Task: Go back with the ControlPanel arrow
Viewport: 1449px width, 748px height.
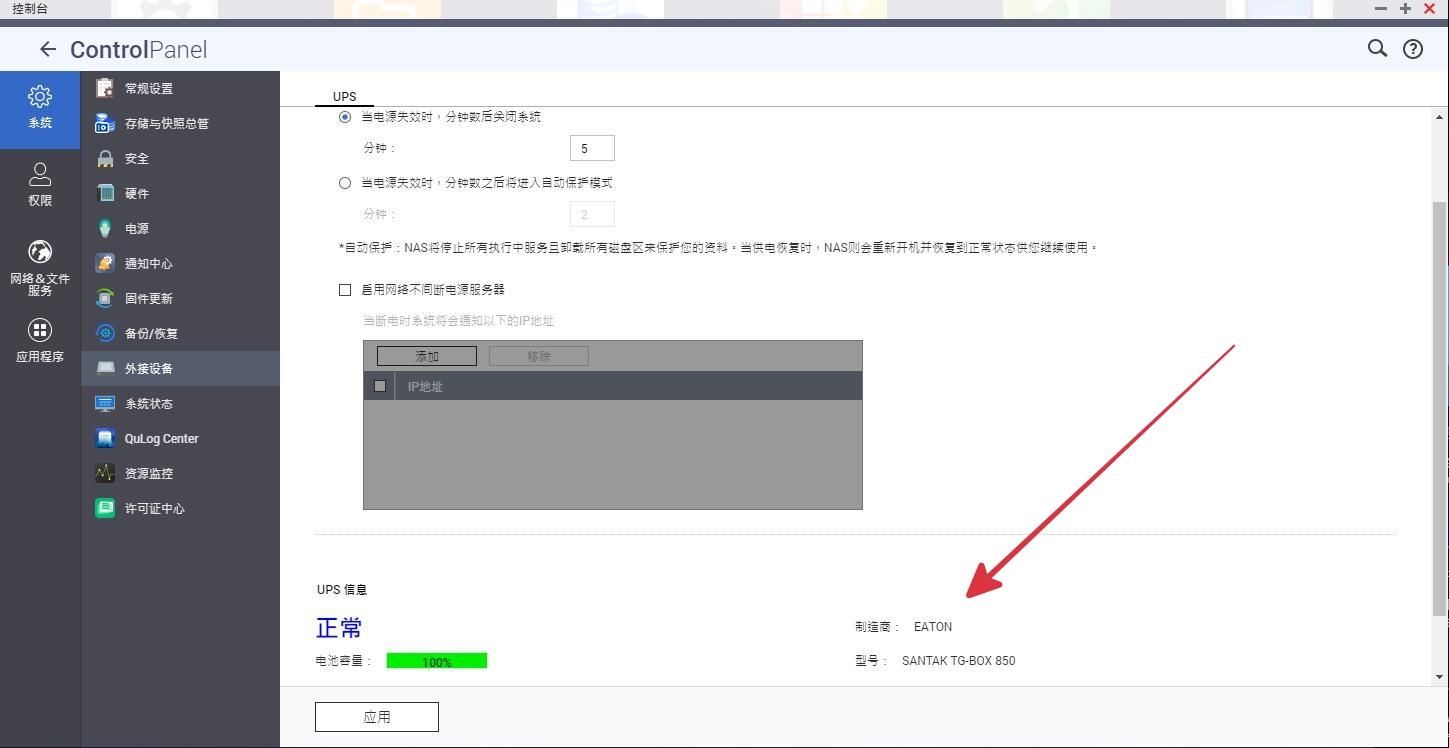Action: pyautogui.click(x=47, y=49)
